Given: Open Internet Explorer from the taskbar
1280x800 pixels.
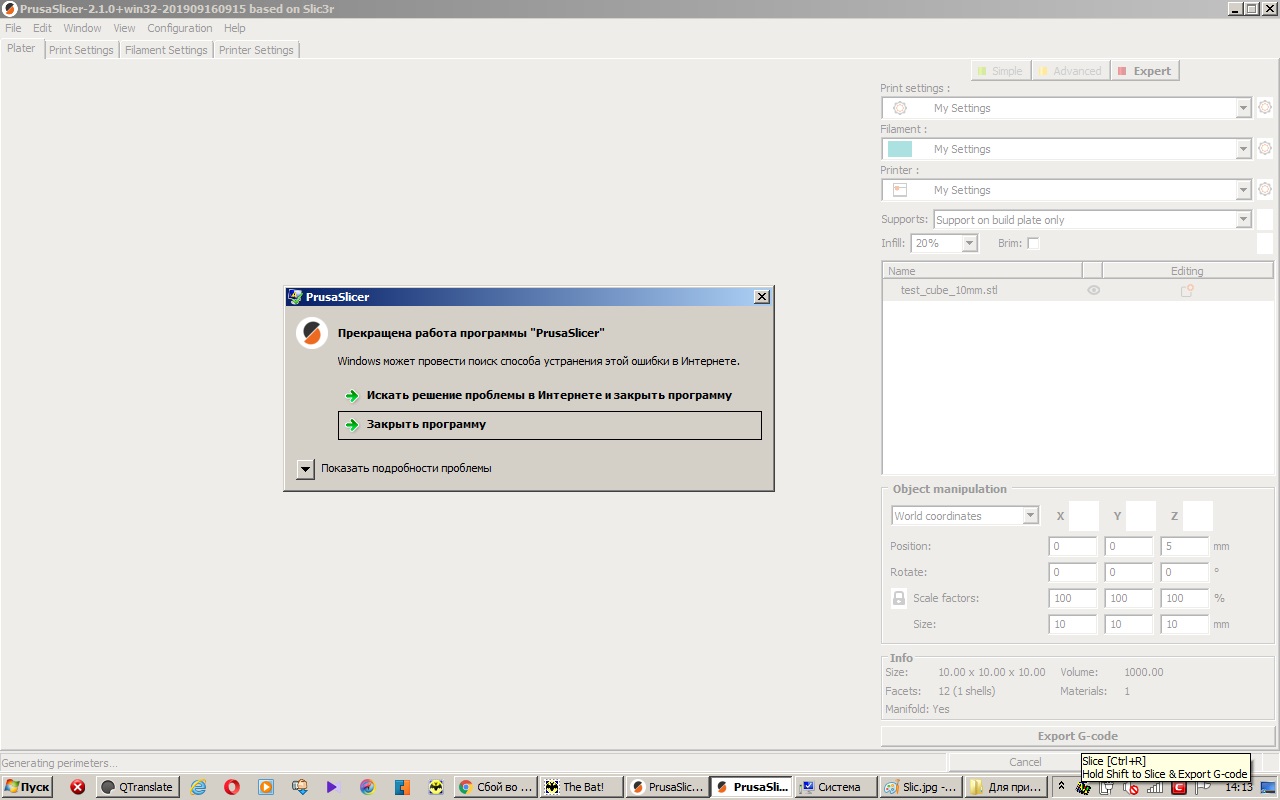Looking at the screenshot, I should pos(198,787).
